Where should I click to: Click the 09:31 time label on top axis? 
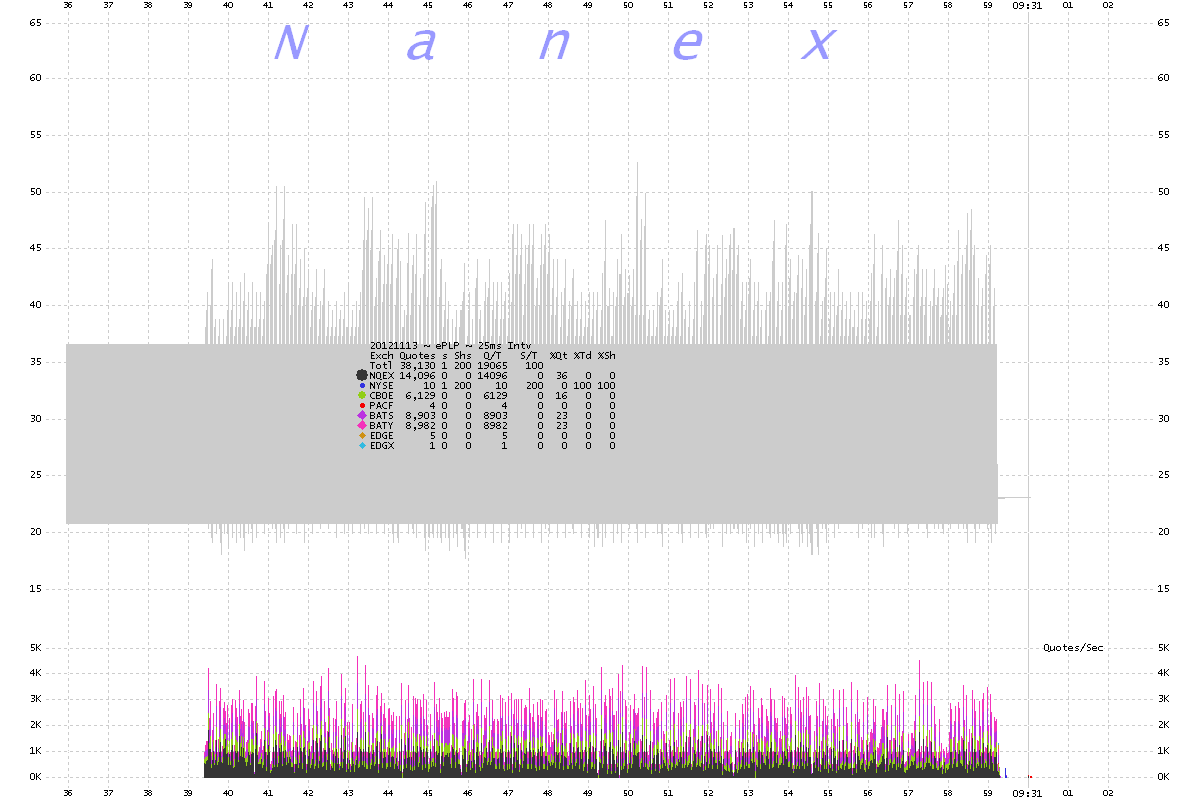1027,5
